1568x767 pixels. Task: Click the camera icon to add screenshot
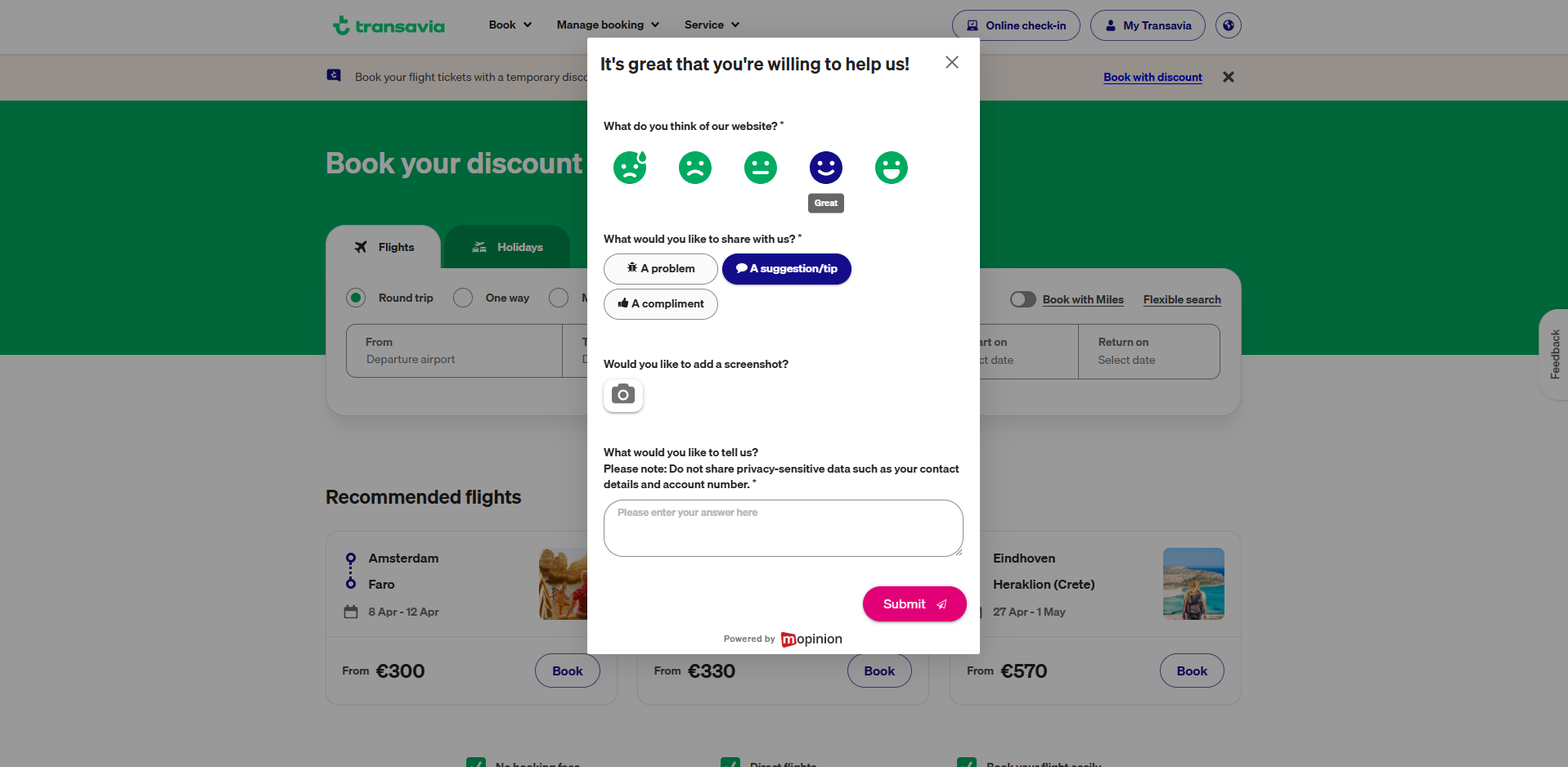pos(622,396)
